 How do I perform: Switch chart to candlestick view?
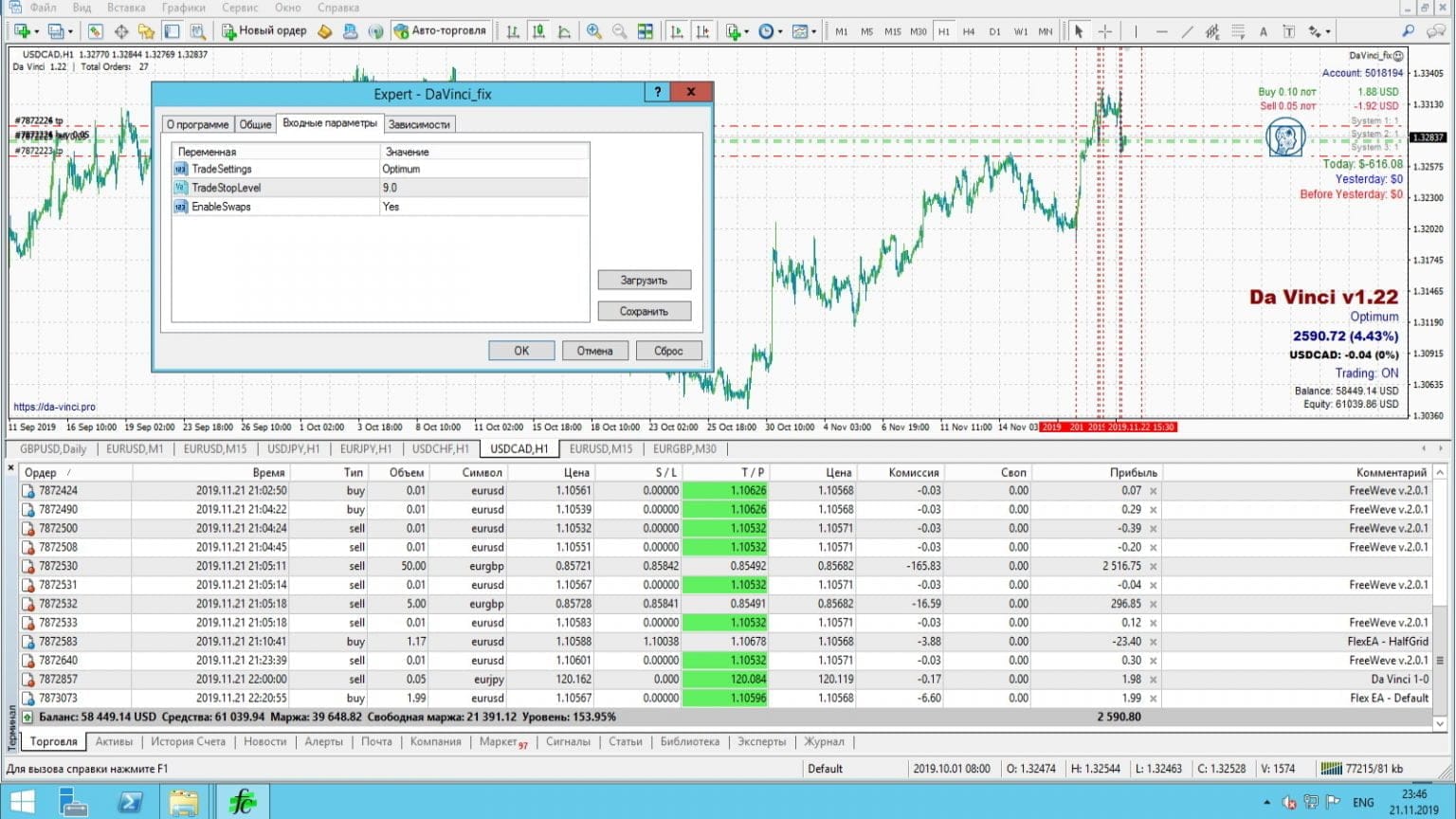(x=538, y=30)
